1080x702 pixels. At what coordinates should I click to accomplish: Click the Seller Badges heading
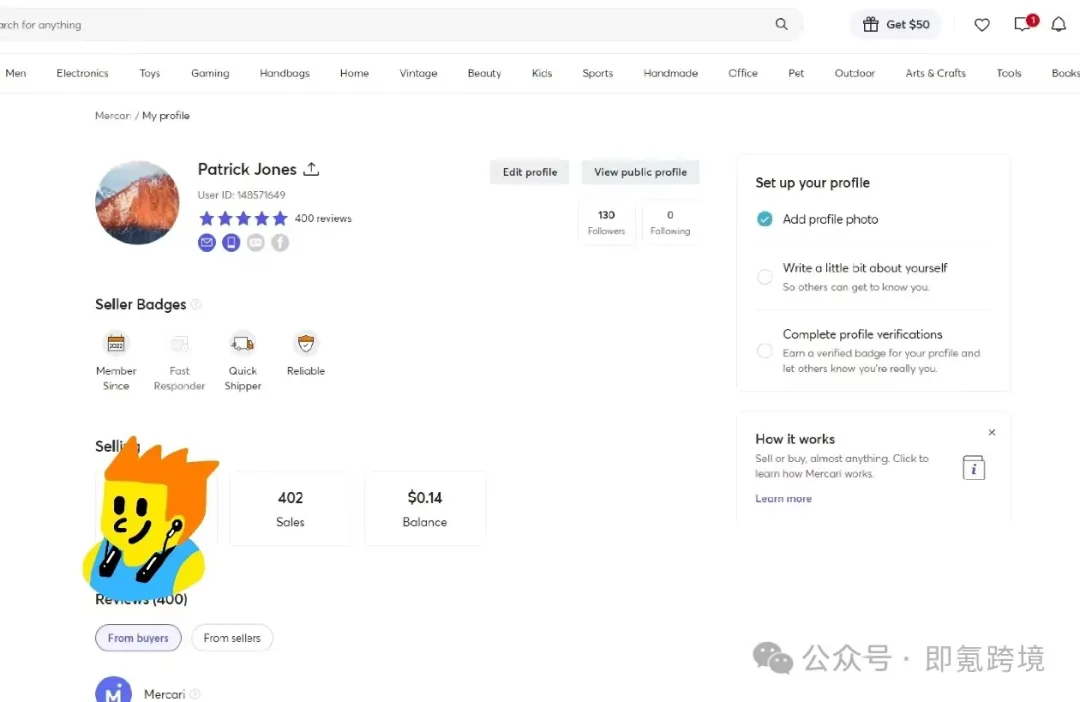pos(141,304)
